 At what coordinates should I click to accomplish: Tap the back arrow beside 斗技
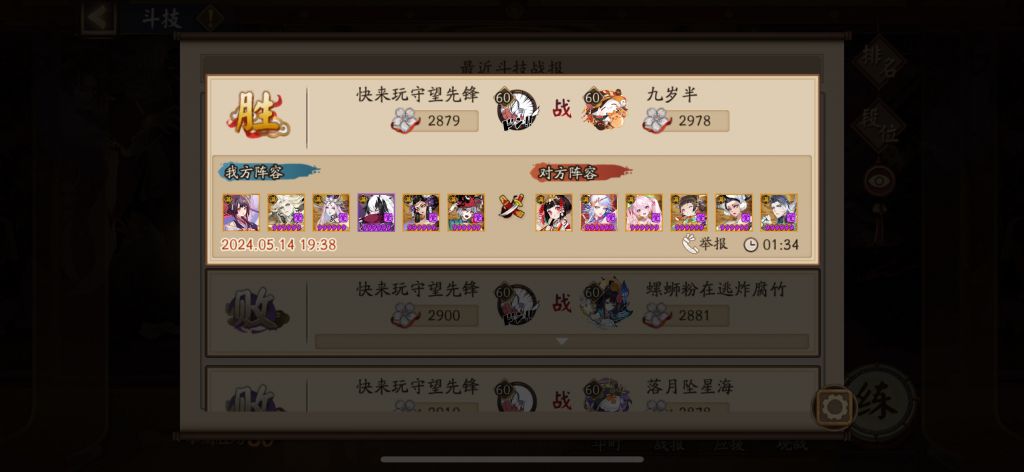(98, 18)
